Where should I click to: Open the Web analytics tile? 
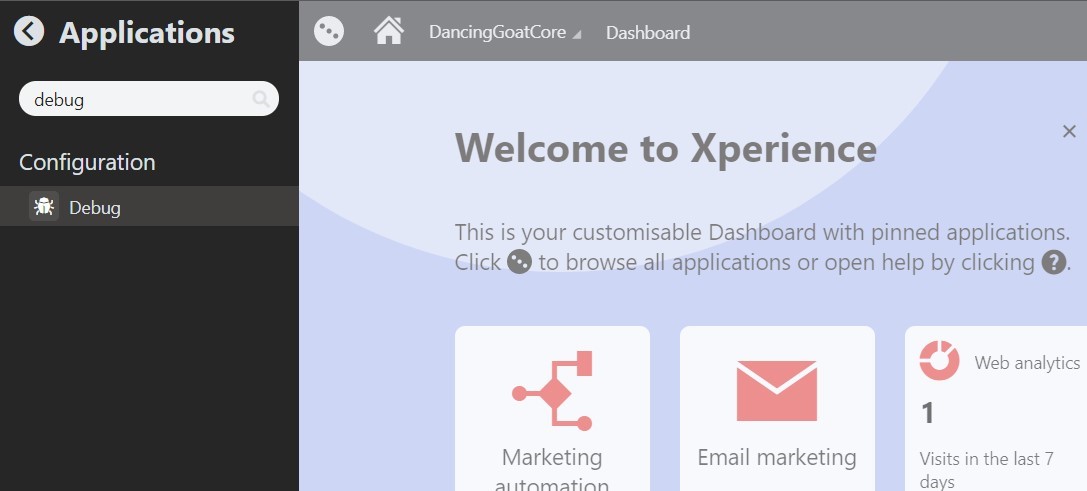click(995, 408)
